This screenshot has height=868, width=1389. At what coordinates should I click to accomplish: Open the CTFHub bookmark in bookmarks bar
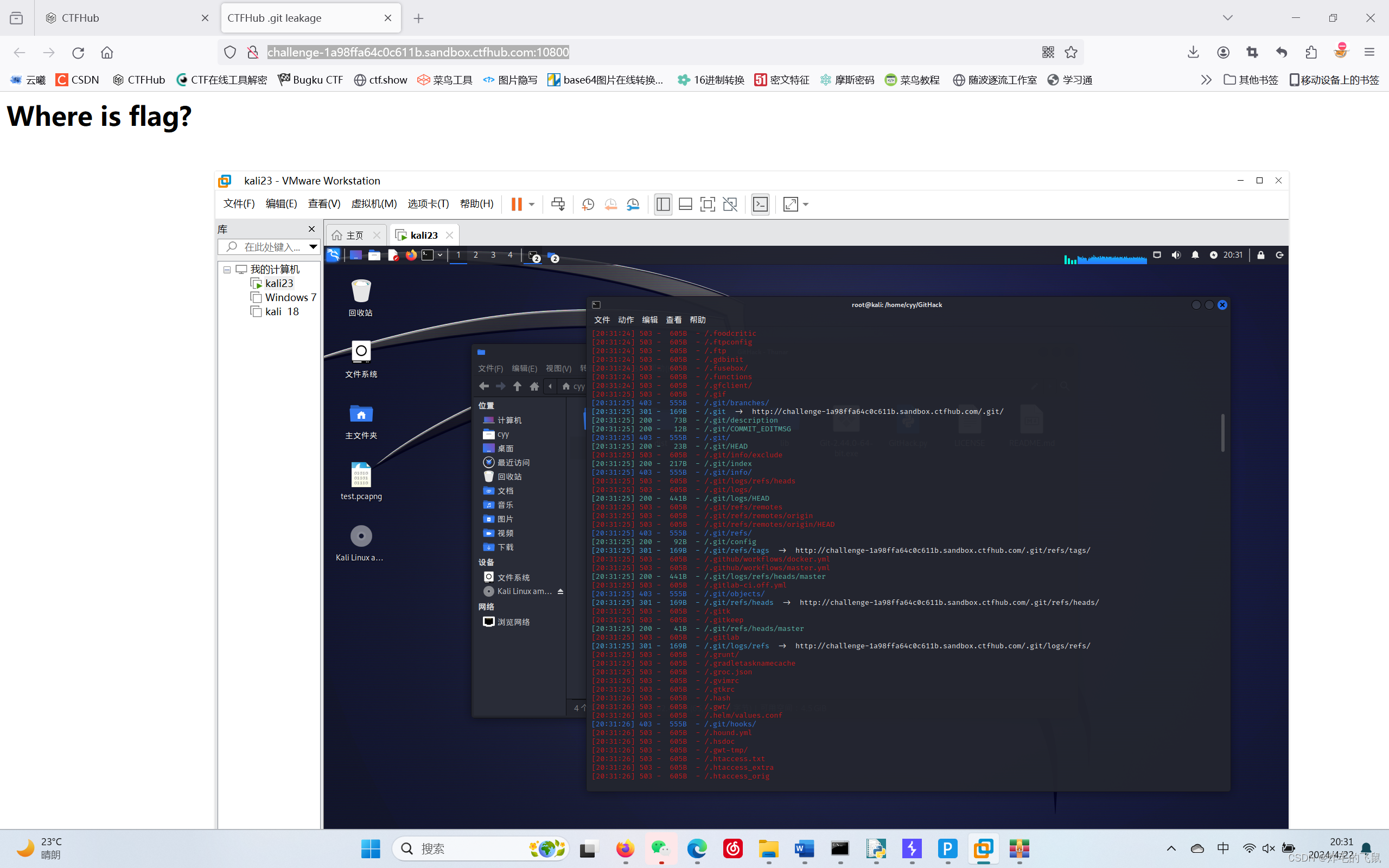(139, 80)
